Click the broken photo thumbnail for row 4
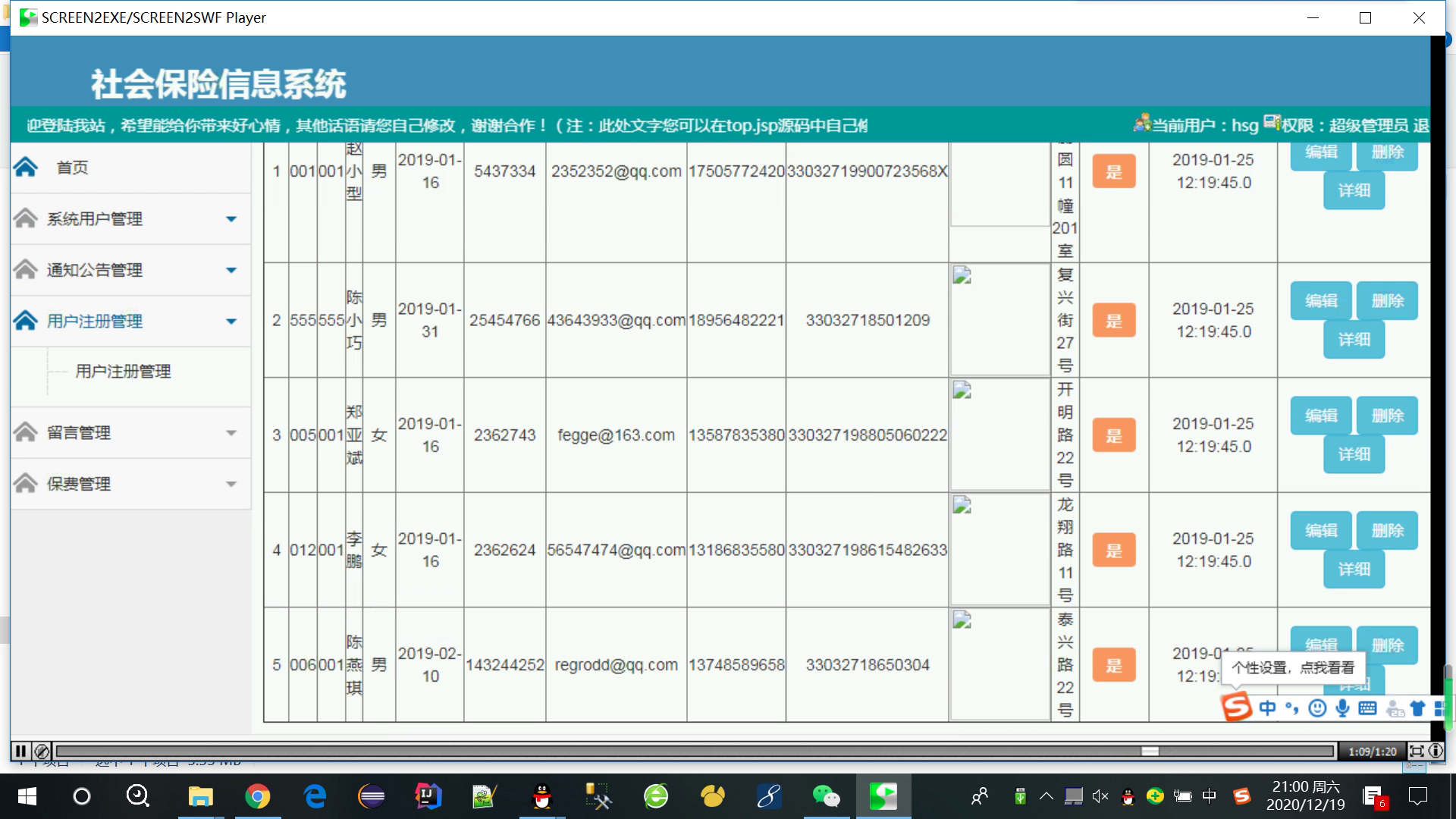1456x819 pixels. pos(1000,550)
